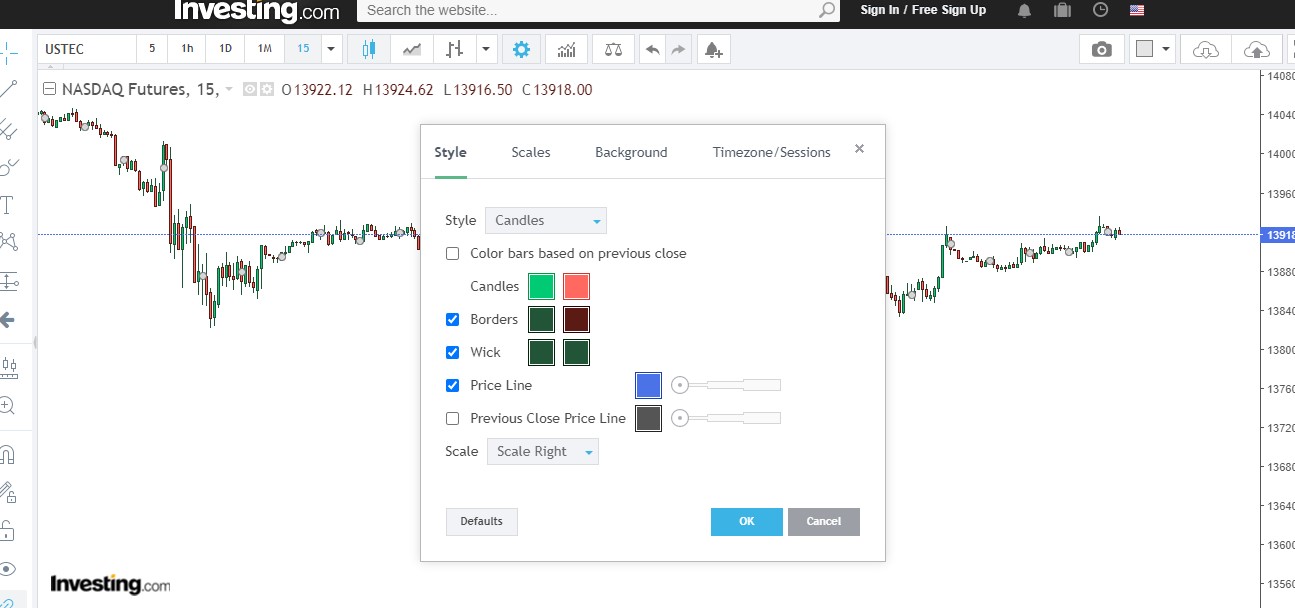Switch to the Timezone/Sessions tab
The width and height of the screenshot is (1295, 608).
[772, 152]
